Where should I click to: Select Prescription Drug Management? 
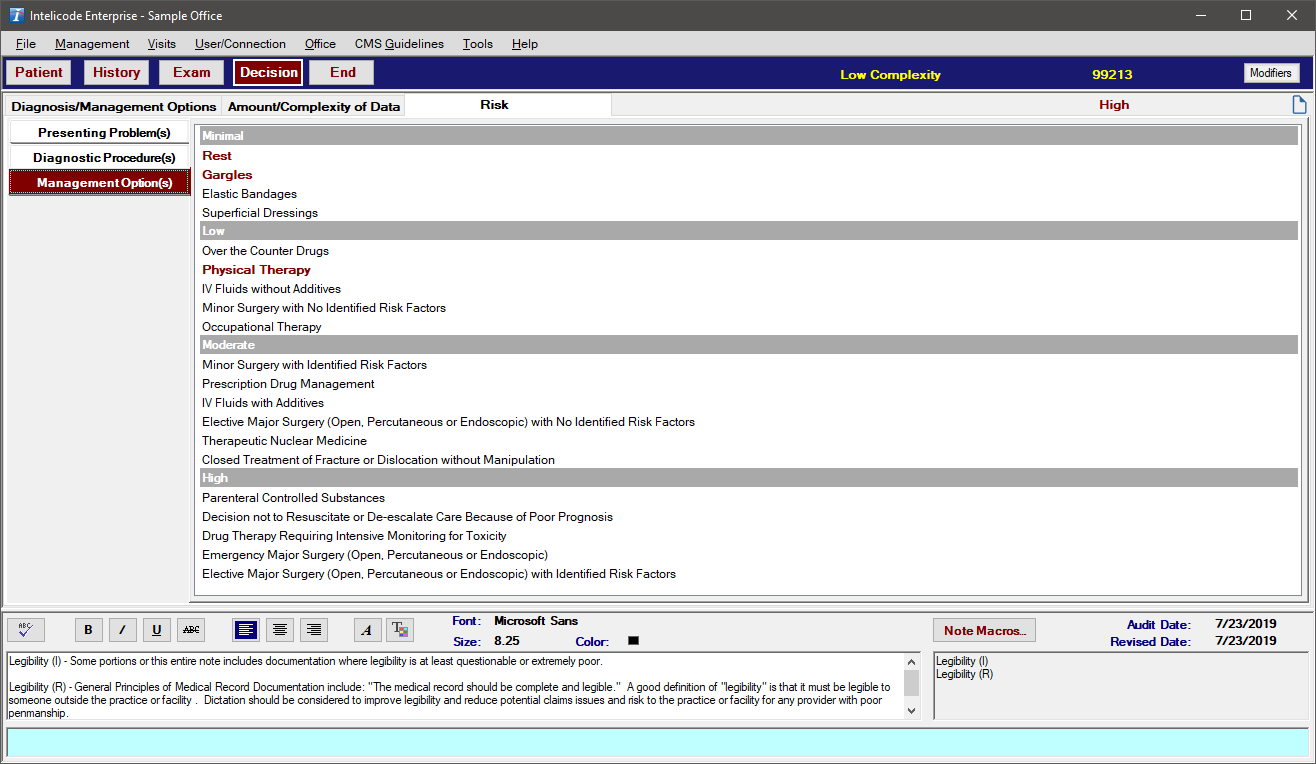(x=288, y=384)
